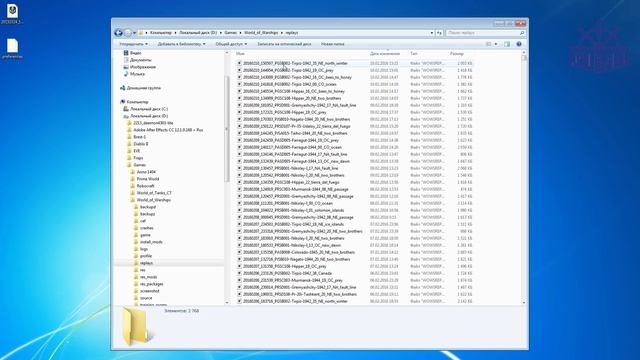This screenshot has width=640, height=360.
Task: Open the install_mods folder in the tree
Action: pos(148,242)
